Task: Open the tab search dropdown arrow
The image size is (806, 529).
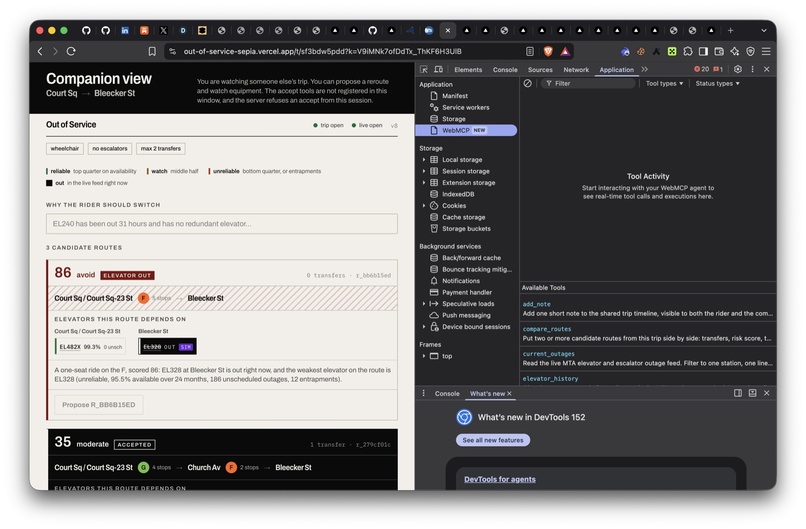Action: coord(764,30)
